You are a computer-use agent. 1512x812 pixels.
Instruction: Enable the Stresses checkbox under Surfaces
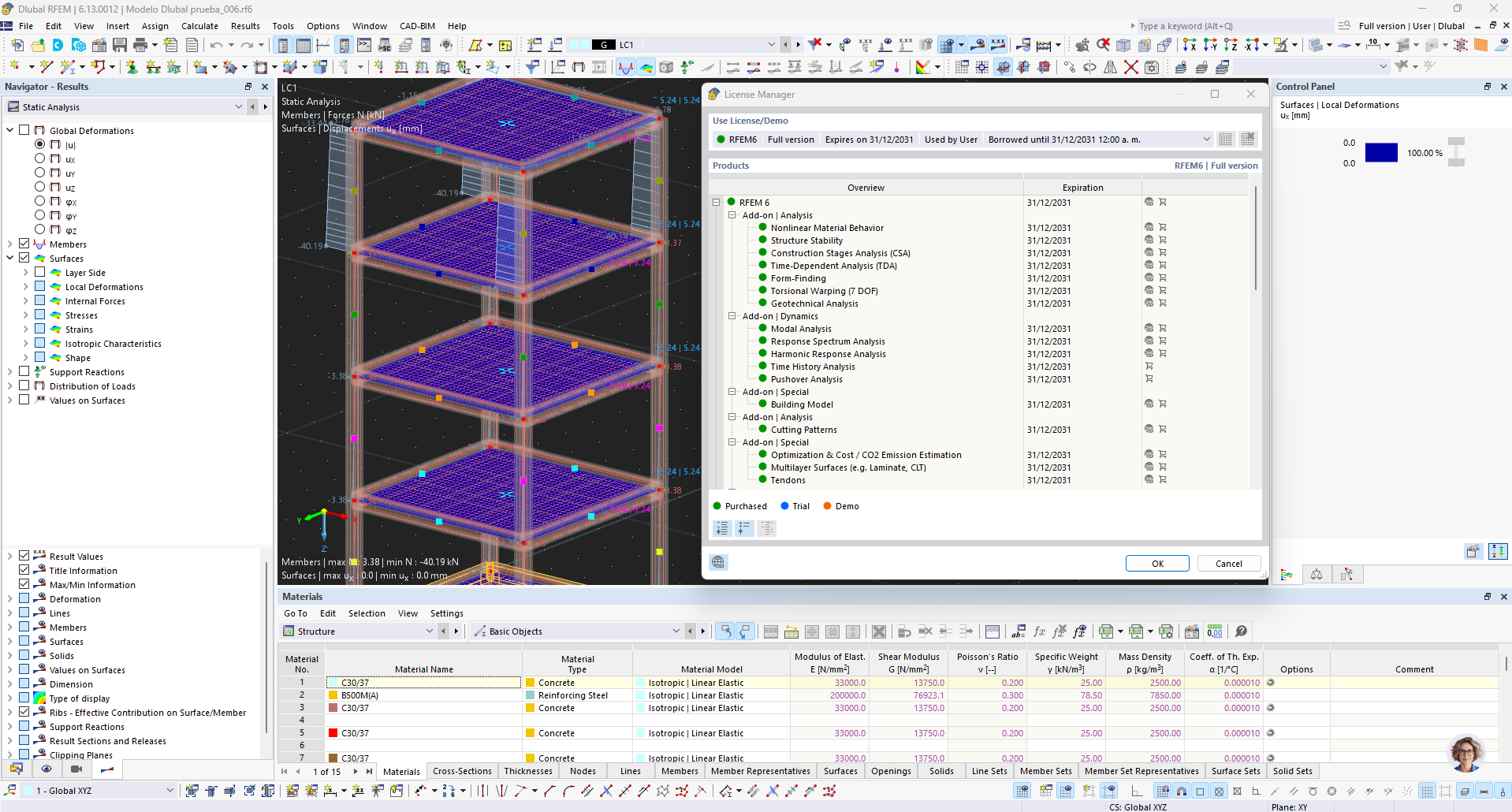pos(39,315)
